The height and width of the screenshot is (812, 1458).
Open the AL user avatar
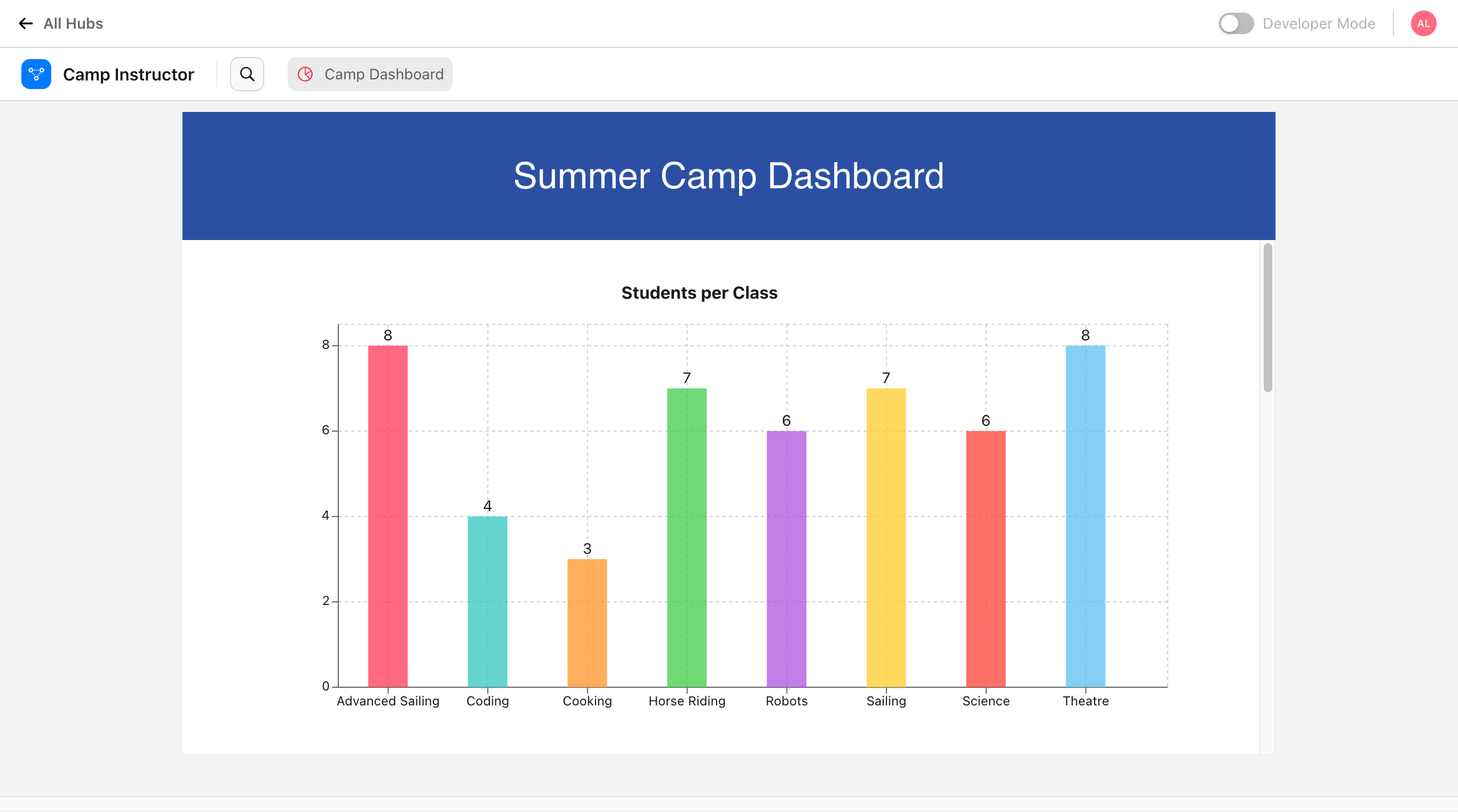click(1423, 23)
